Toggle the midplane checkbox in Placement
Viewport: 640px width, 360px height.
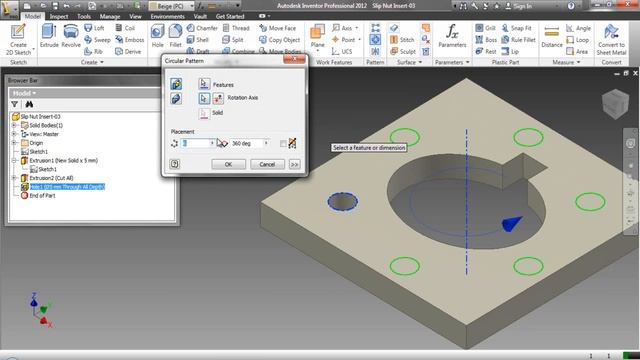(283, 144)
